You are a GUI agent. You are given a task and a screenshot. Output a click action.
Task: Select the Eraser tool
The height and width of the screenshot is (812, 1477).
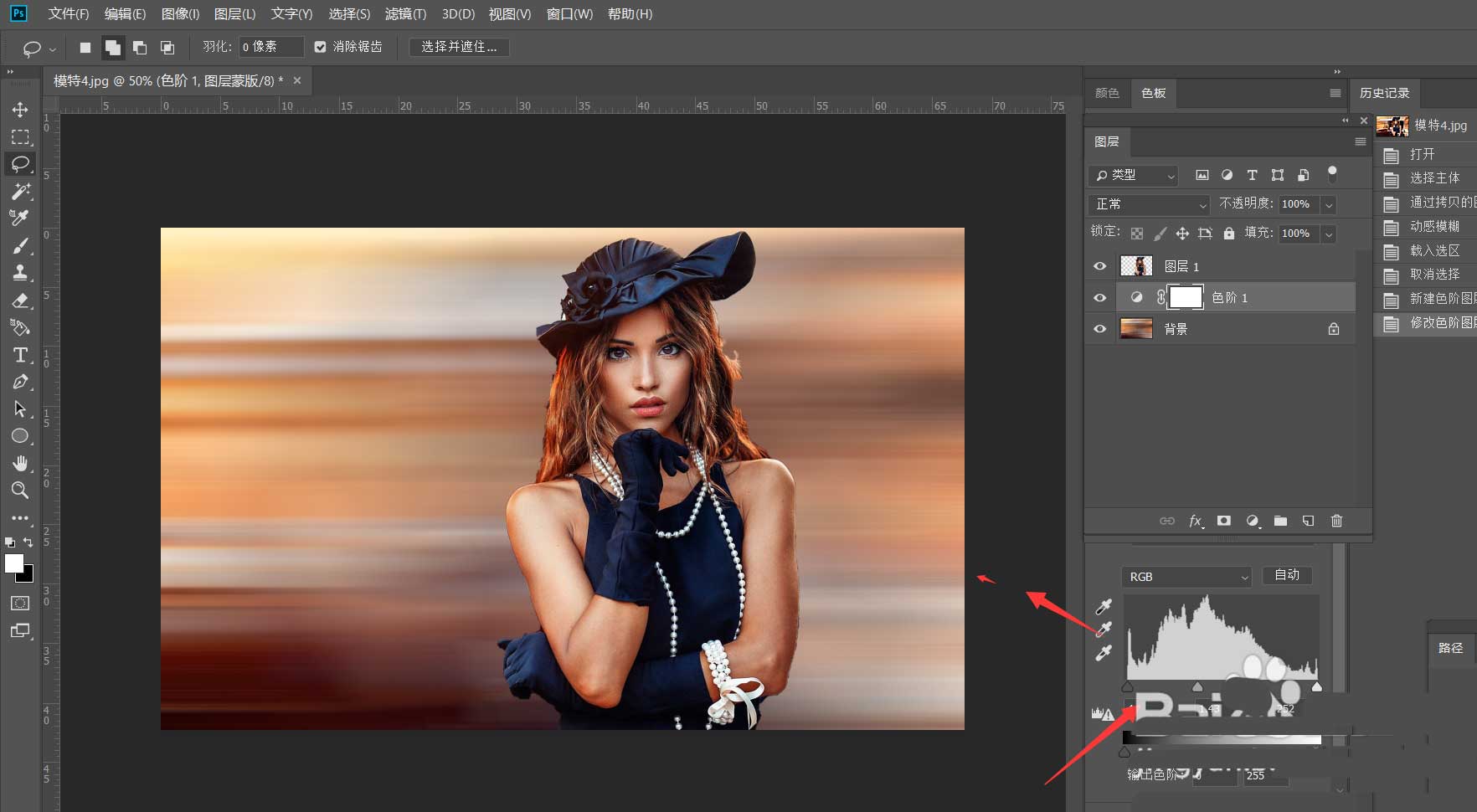click(20, 300)
